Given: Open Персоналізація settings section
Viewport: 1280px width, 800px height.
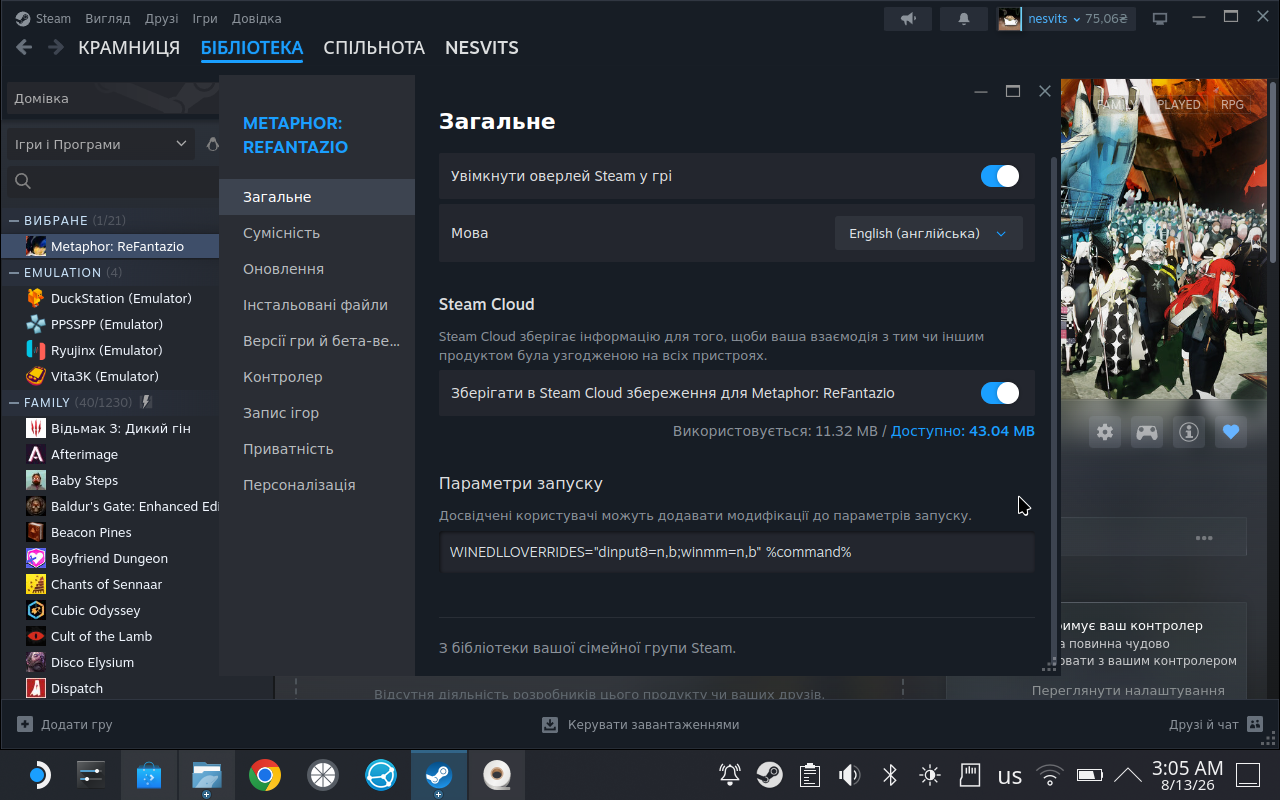Looking at the screenshot, I should point(317,485).
